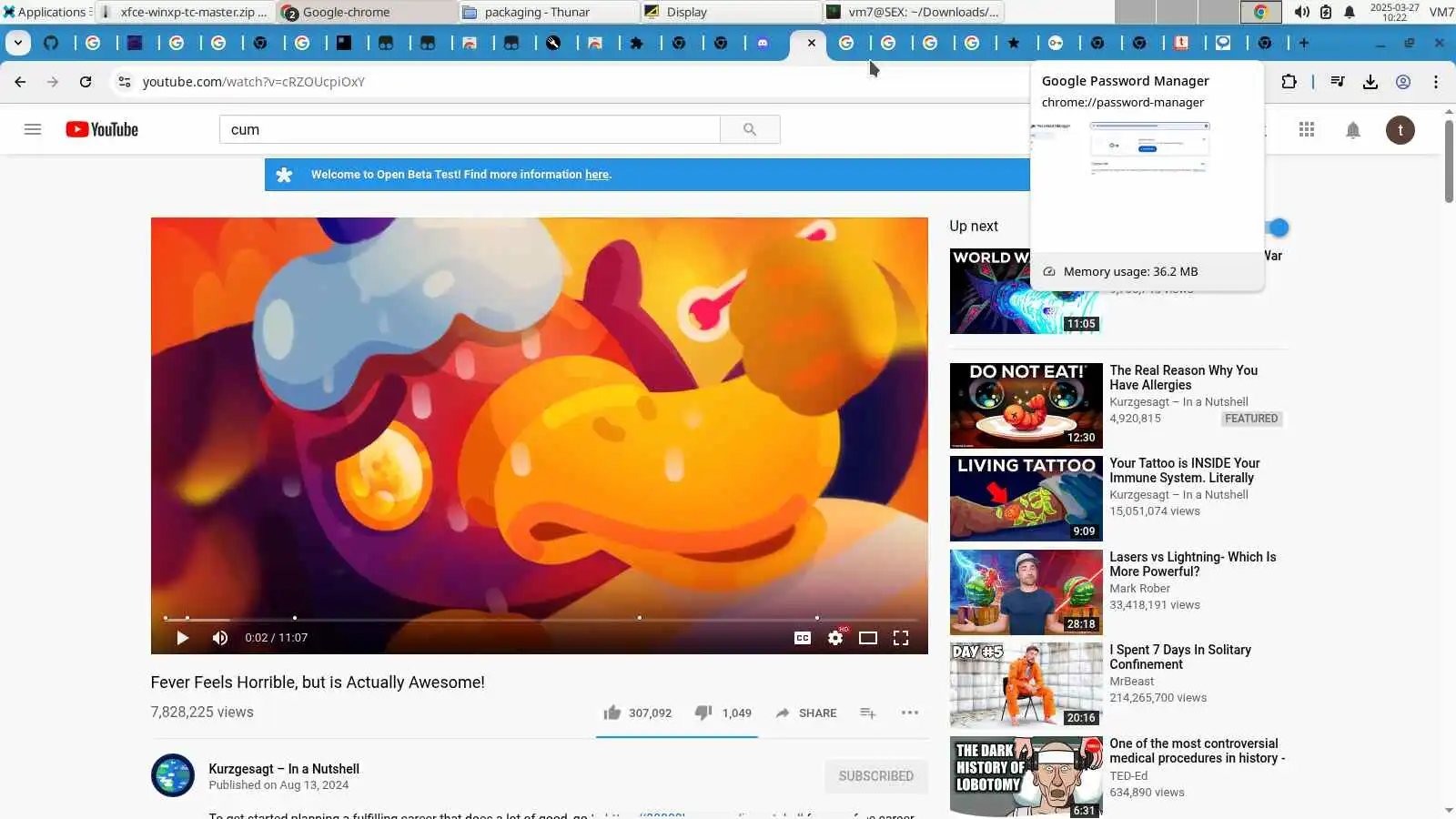The image size is (1456, 819).
Task: Open 'The Real Reason Why You Have Allergies'
Action: click(x=1183, y=378)
